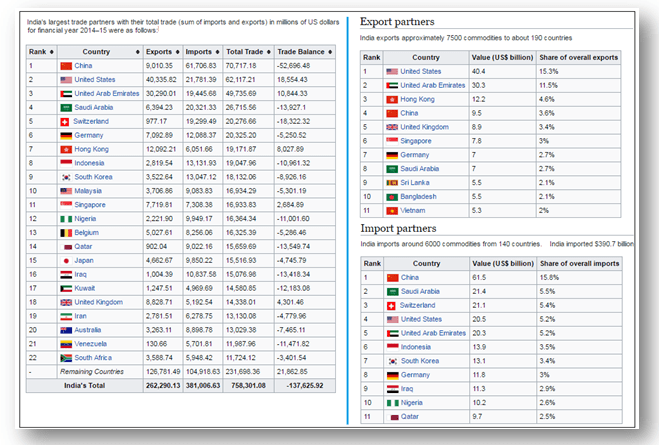Screen dimensions: 659x445
Task: Click the Australia flag icon
Action: [66, 328]
